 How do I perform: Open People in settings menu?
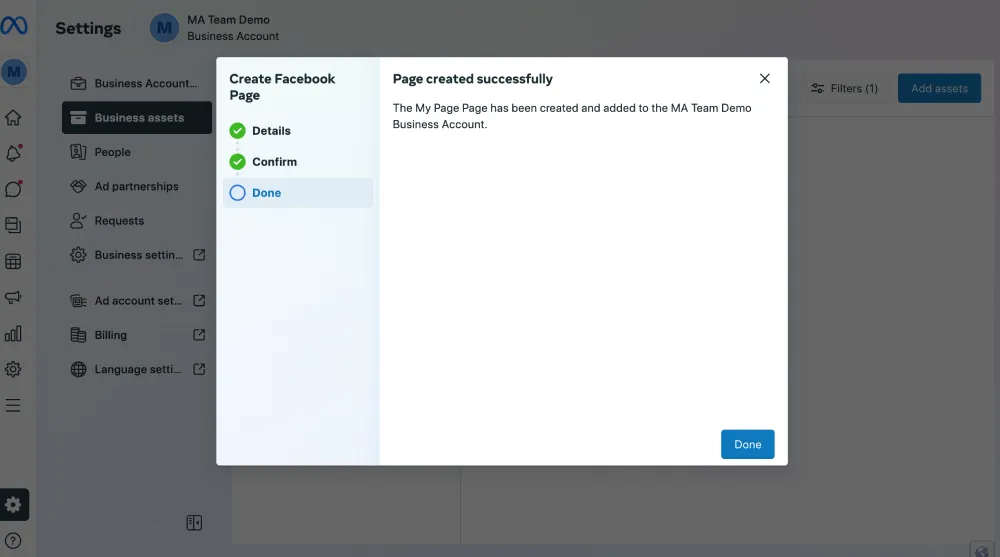112,152
